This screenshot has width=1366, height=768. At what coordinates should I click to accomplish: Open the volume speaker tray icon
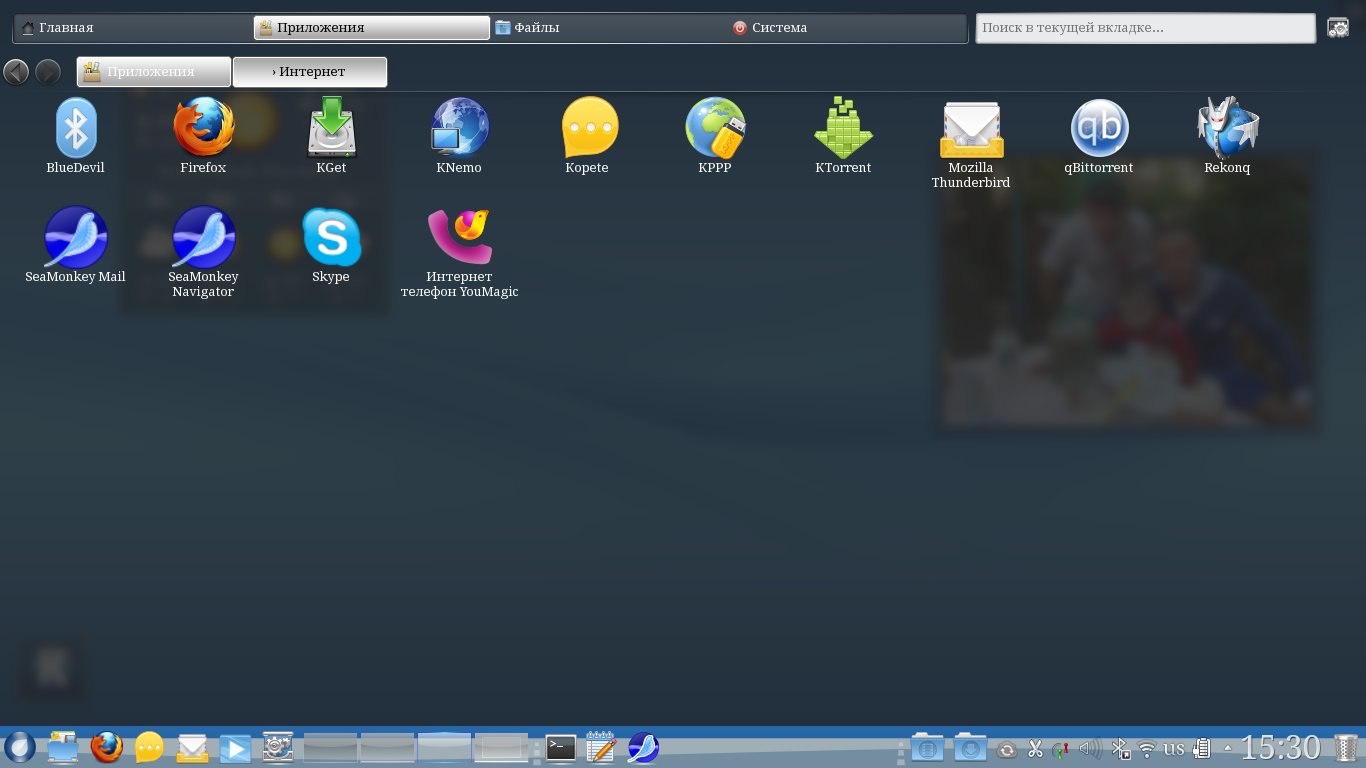point(1090,748)
